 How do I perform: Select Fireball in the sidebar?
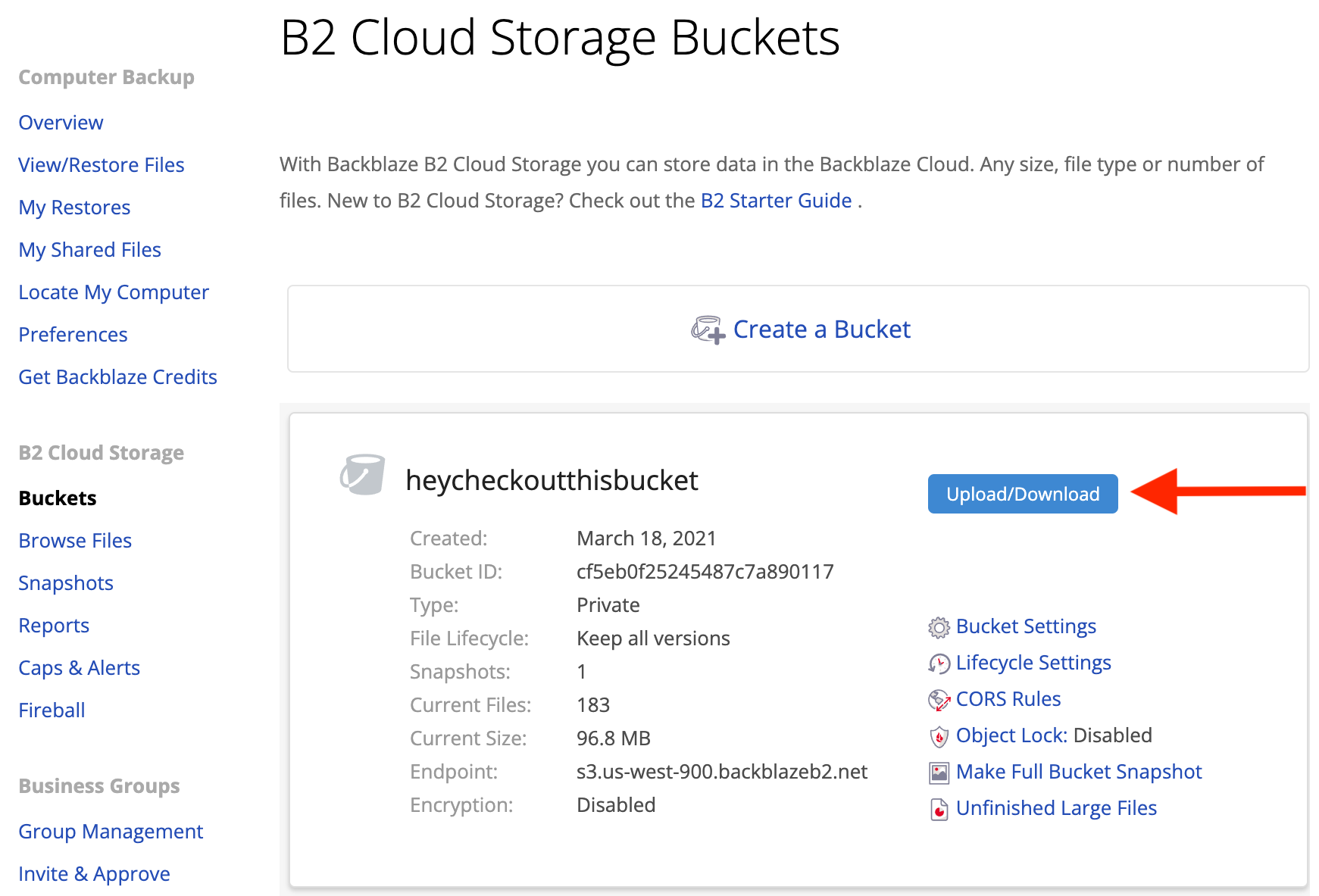52,710
